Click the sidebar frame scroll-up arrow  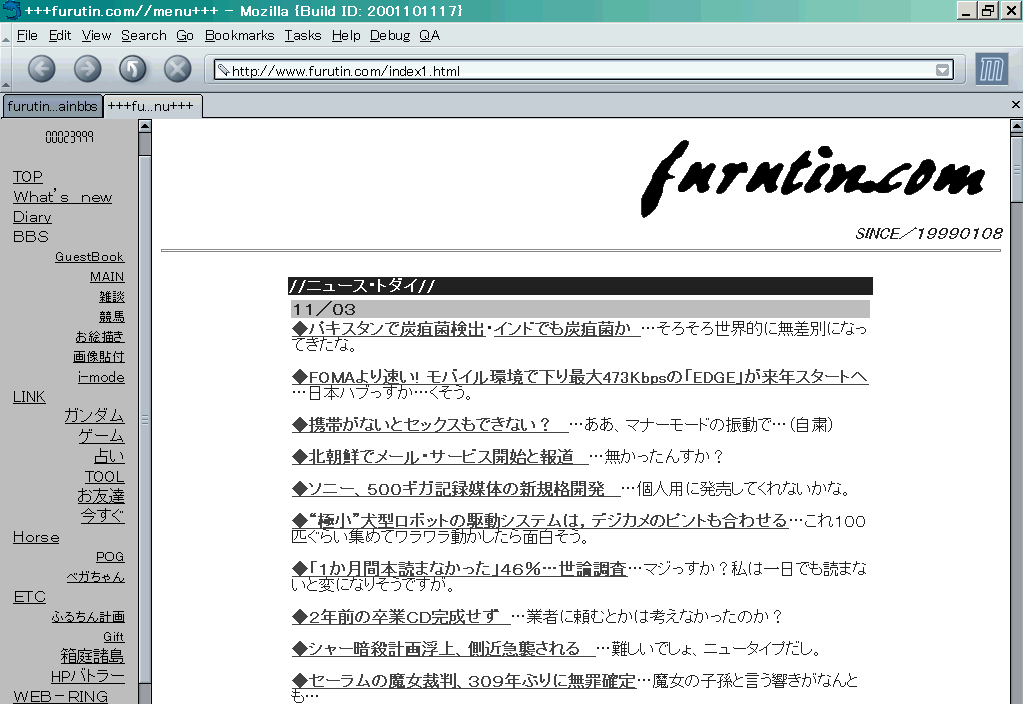click(145, 125)
